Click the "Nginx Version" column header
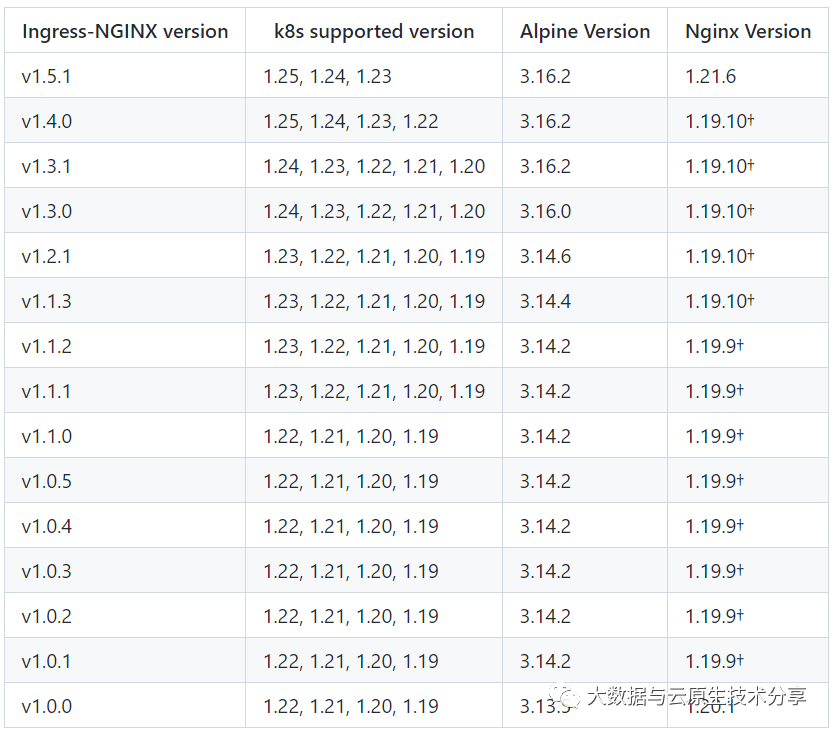 click(748, 31)
